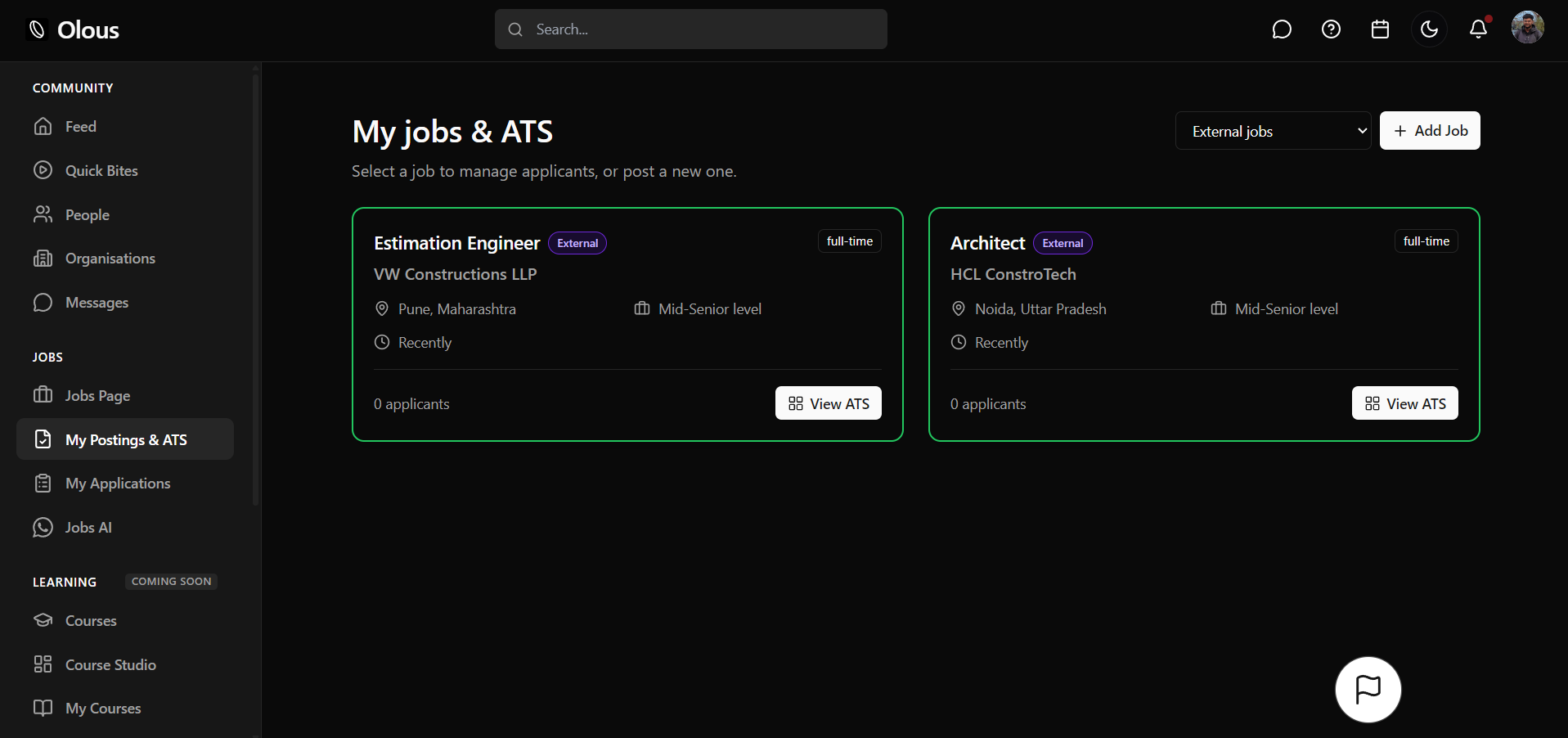Click Mid-Senior level on Architect card
1568x738 pixels.
(x=1286, y=309)
